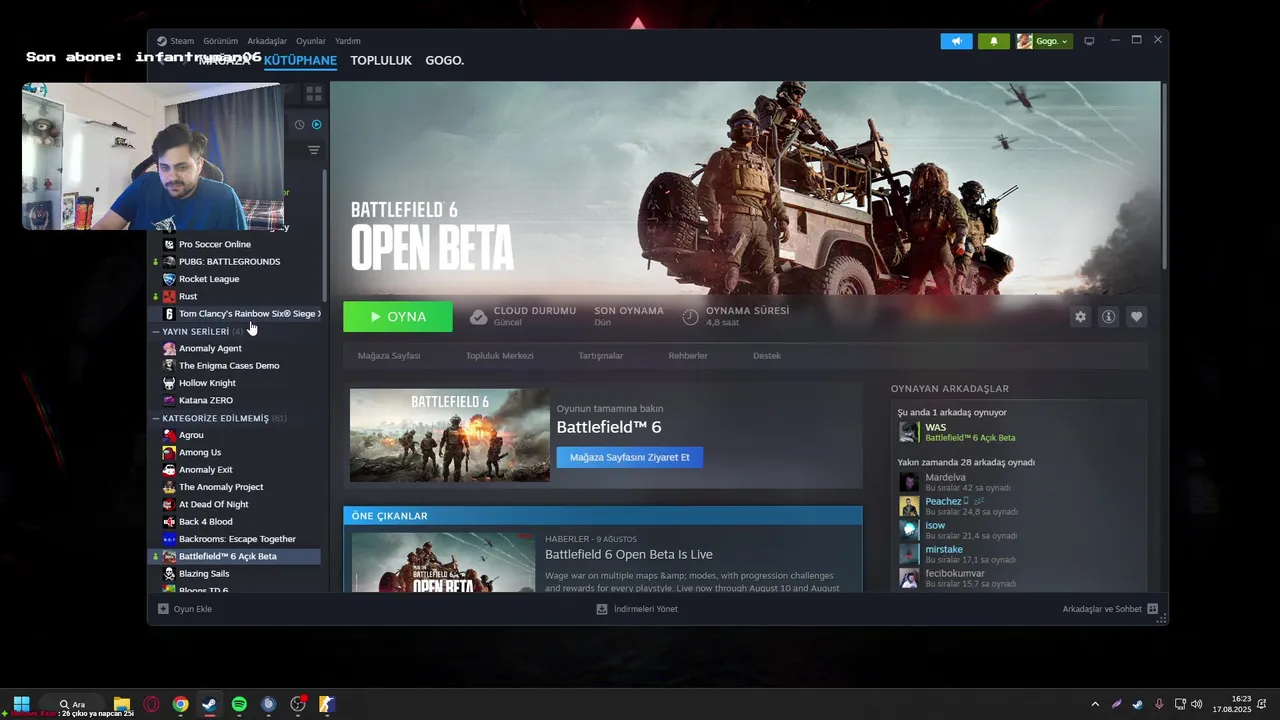Add Battlefield 6 to favorites with heart icon
1280x720 pixels.
coord(1136,317)
